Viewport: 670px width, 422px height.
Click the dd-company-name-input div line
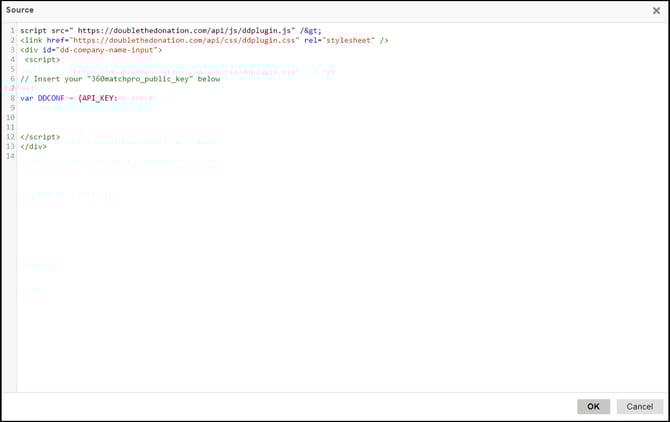[x=90, y=50]
